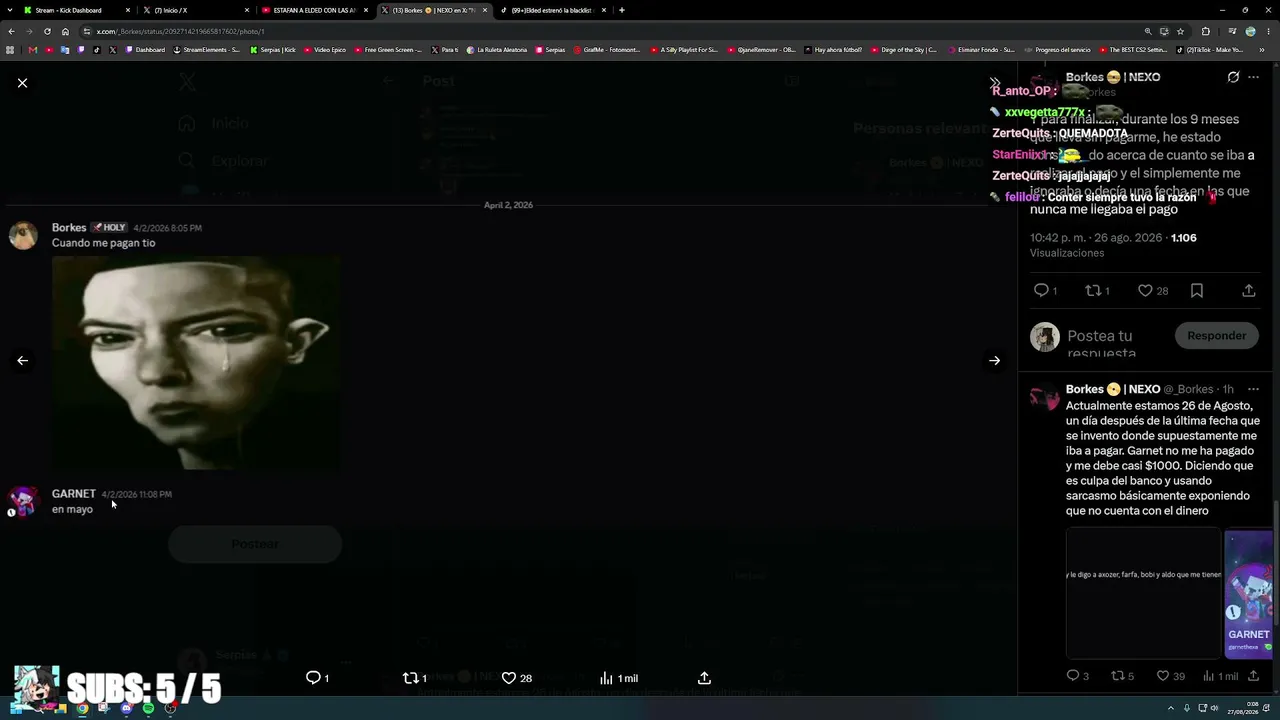
Task: Open the crying face photo
Action: click(196, 363)
